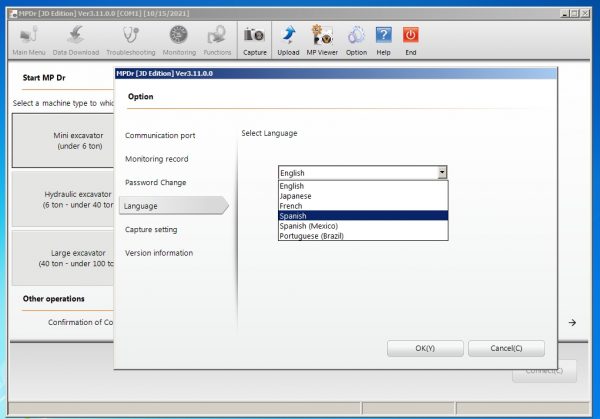Click the red End icon
Viewport: 600px width, 419px height.
(x=410, y=38)
